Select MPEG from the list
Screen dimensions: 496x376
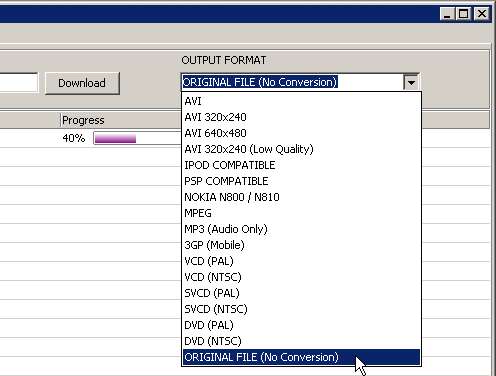click(x=301, y=213)
